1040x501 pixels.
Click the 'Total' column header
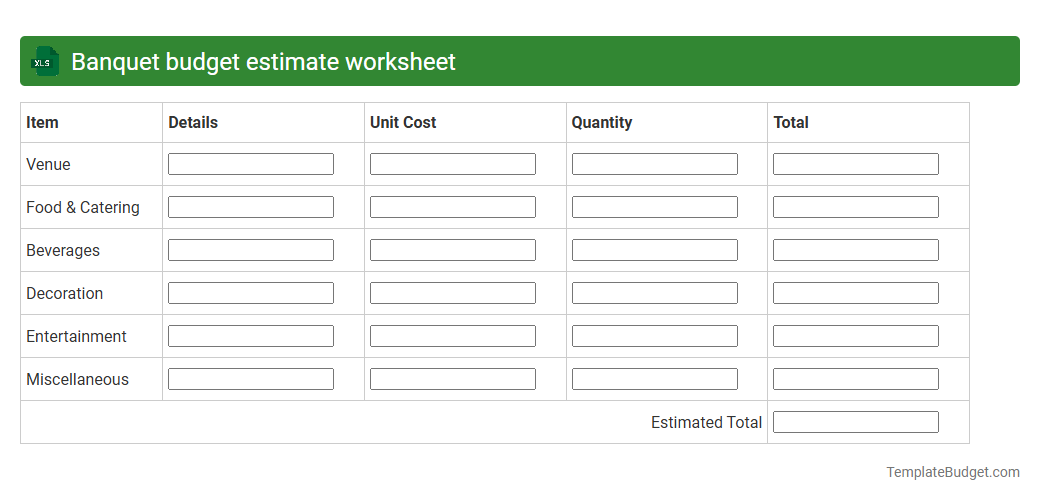791,123
